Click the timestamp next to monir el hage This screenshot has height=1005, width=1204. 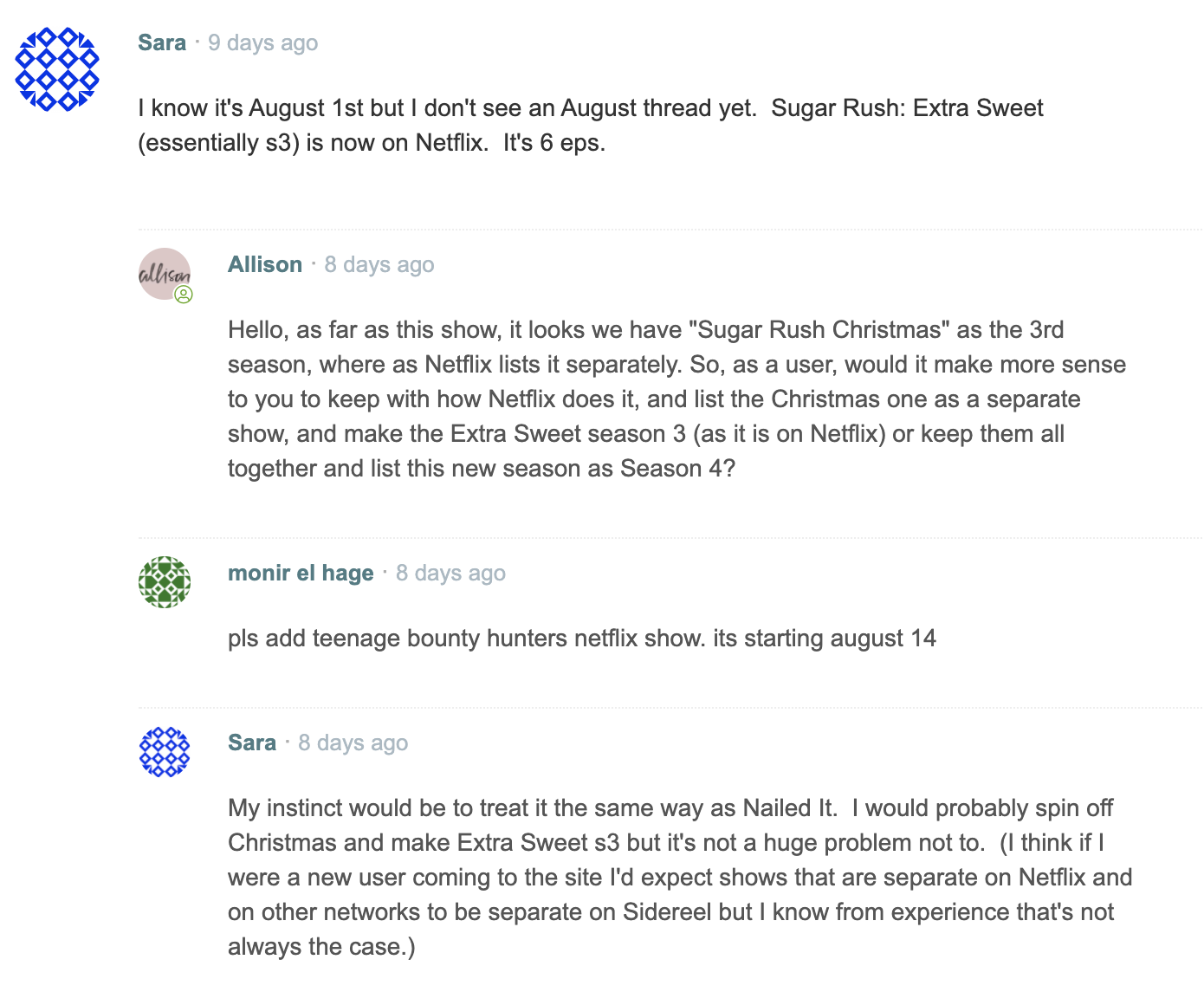[x=451, y=573]
